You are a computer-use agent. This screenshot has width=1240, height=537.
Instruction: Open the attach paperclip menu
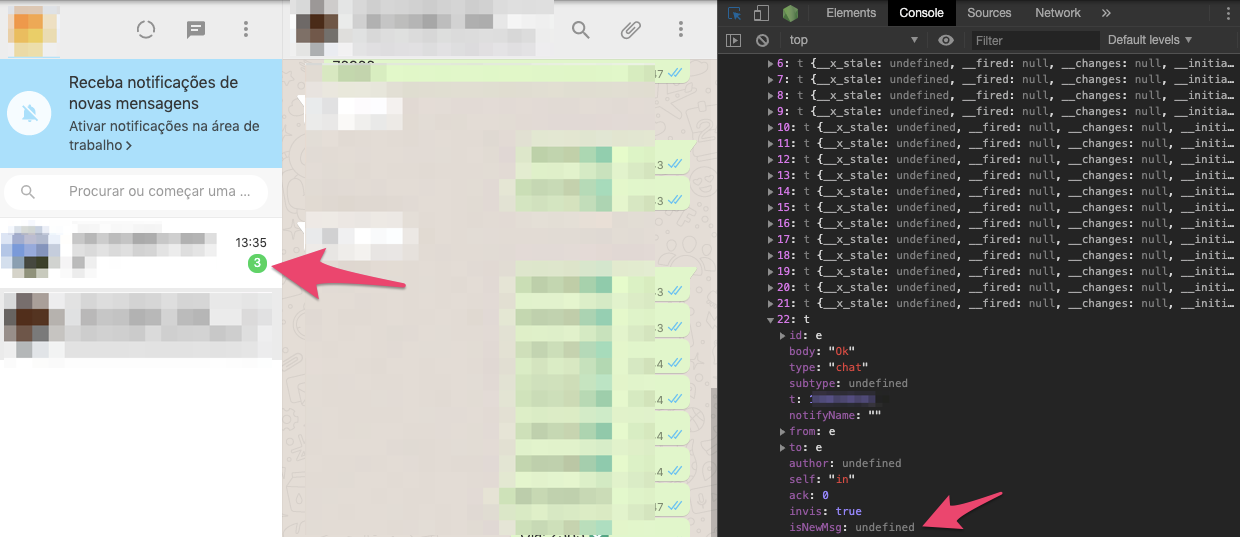click(x=630, y=30)
